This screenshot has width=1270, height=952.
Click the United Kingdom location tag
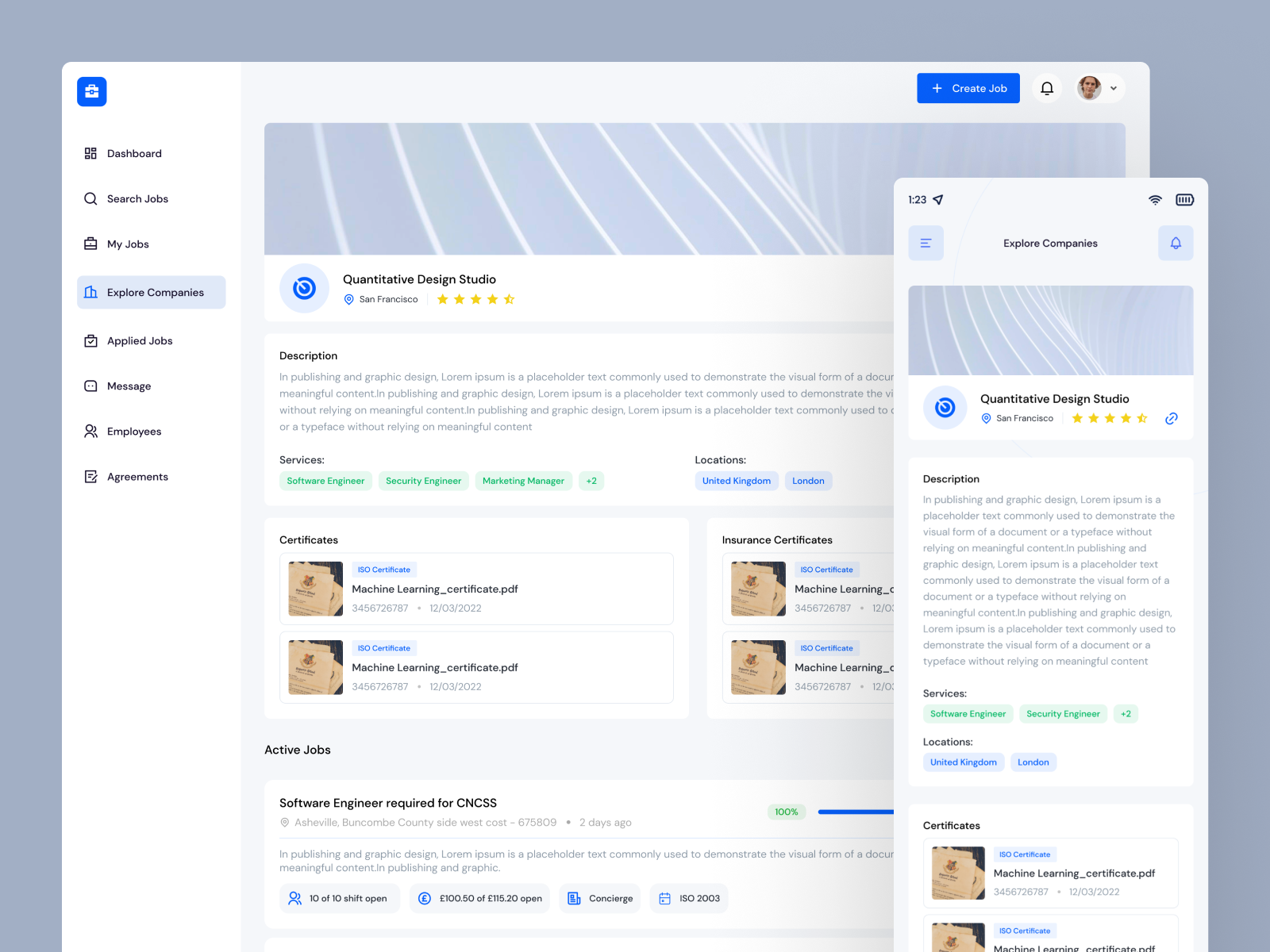(737, 481)
